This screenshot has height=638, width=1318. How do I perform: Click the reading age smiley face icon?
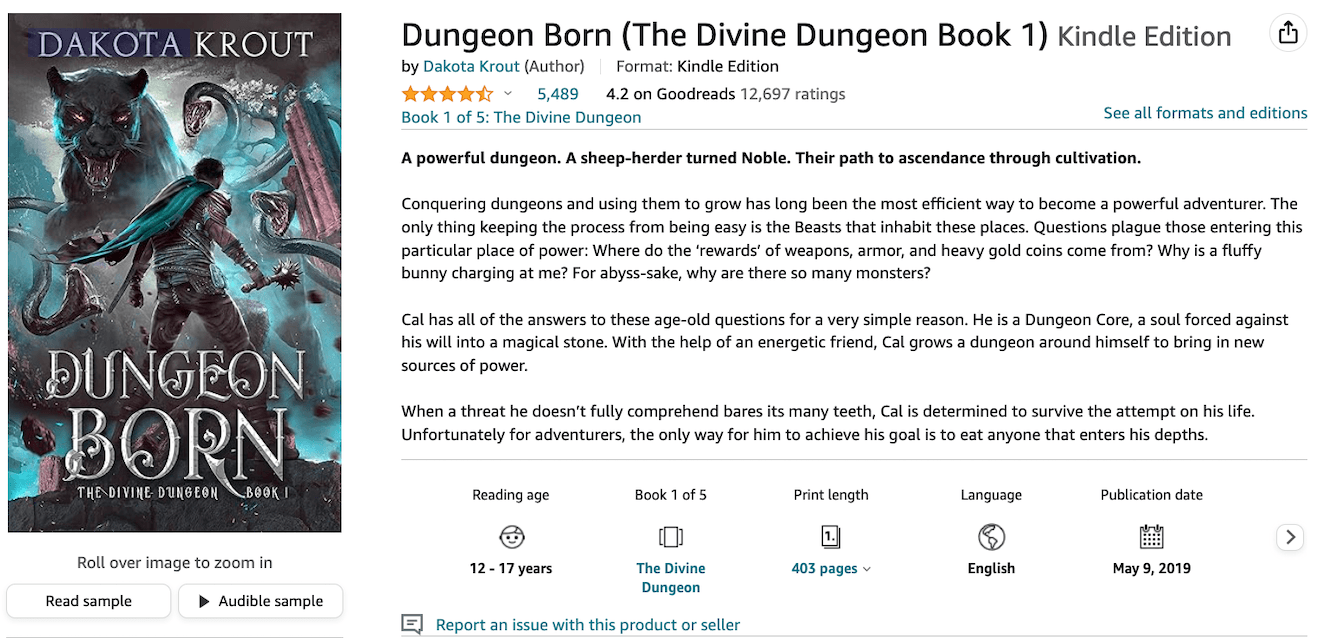point(511,537)
